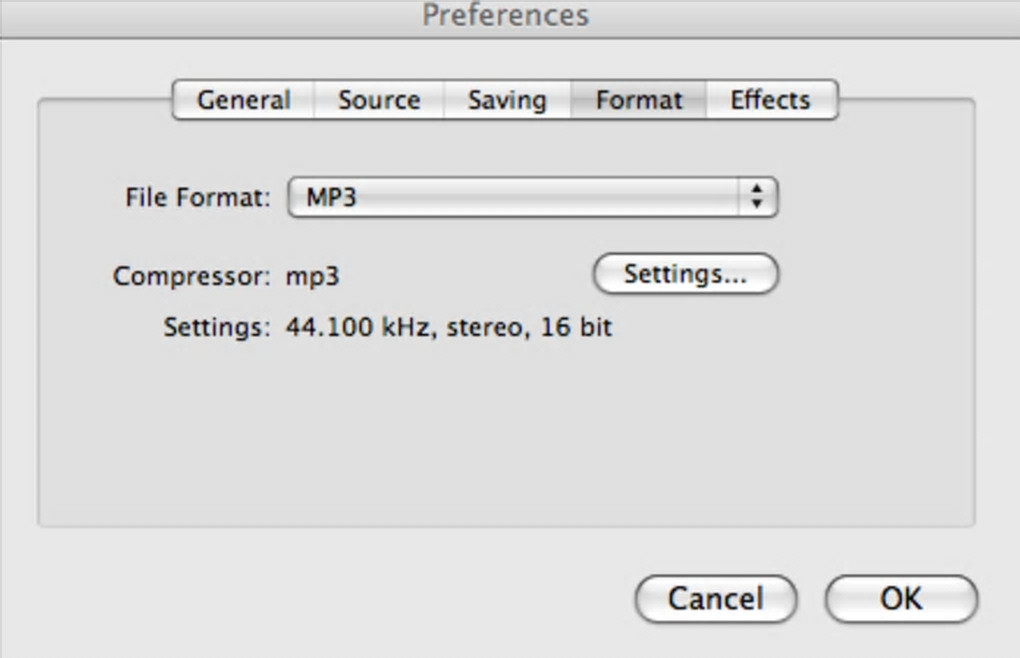Open compressor Settings... dialog button
Viewport: 1020px width, 658px height.
pos(685,274)
